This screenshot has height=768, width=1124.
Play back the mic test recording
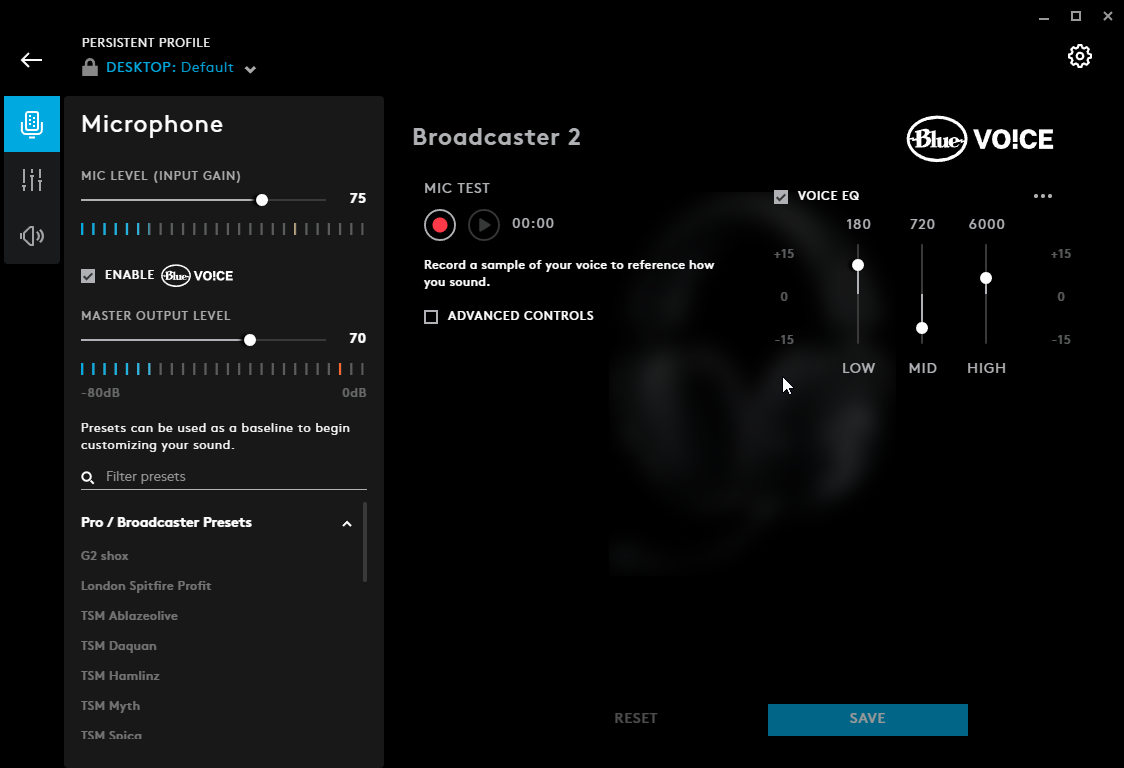(x=484, y=225)
